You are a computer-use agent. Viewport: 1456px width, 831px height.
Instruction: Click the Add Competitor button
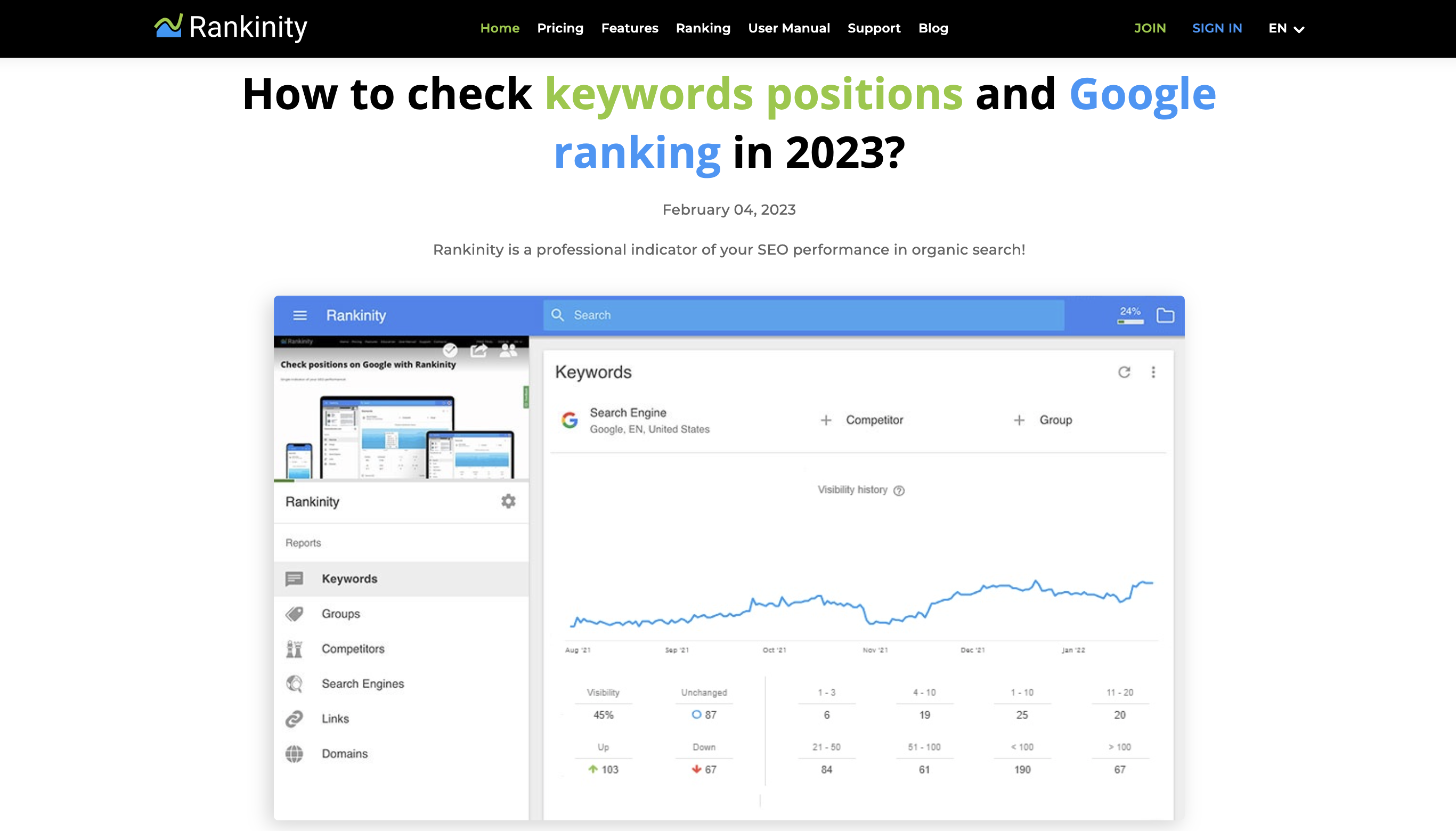[x=862, y=419]
